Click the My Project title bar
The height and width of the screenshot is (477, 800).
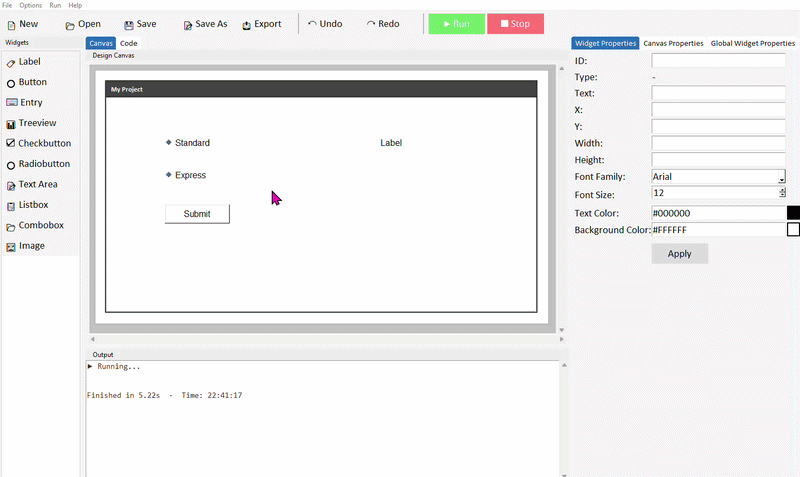pyautogui.click(x=321, y=89)
